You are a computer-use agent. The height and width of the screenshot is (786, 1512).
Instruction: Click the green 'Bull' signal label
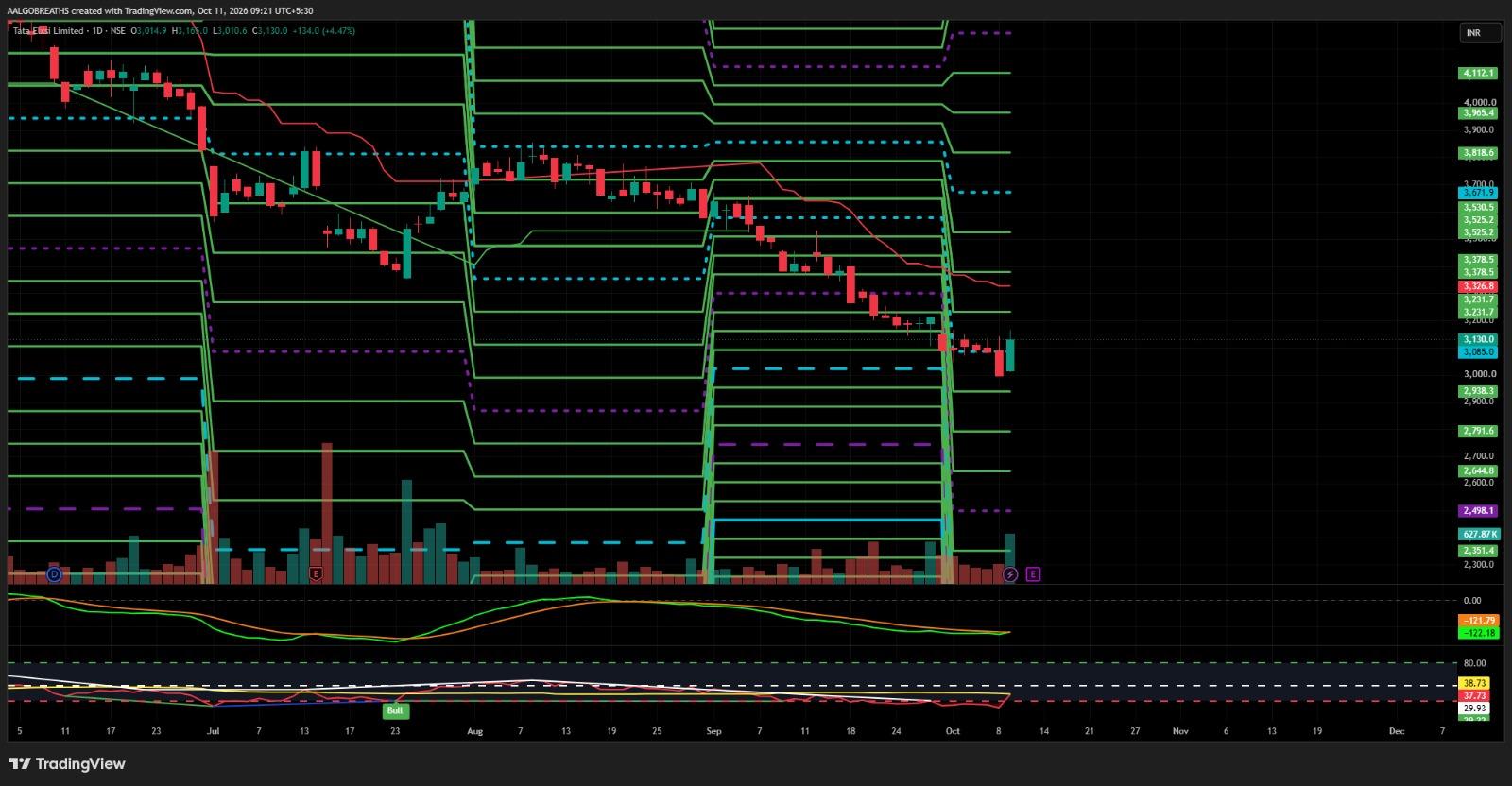[395, 709]
